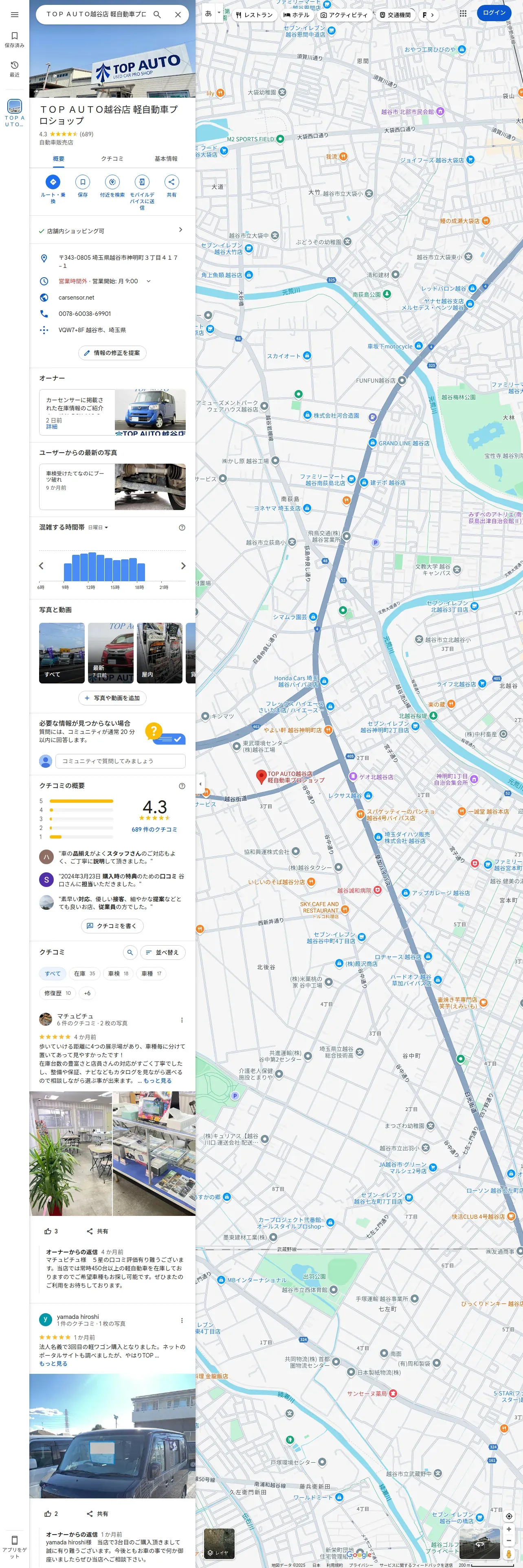The height and width of the screenshot is (1568, 523).
Task: Expand the business hours dropdown arrow
Action: (x=148, y=281)
